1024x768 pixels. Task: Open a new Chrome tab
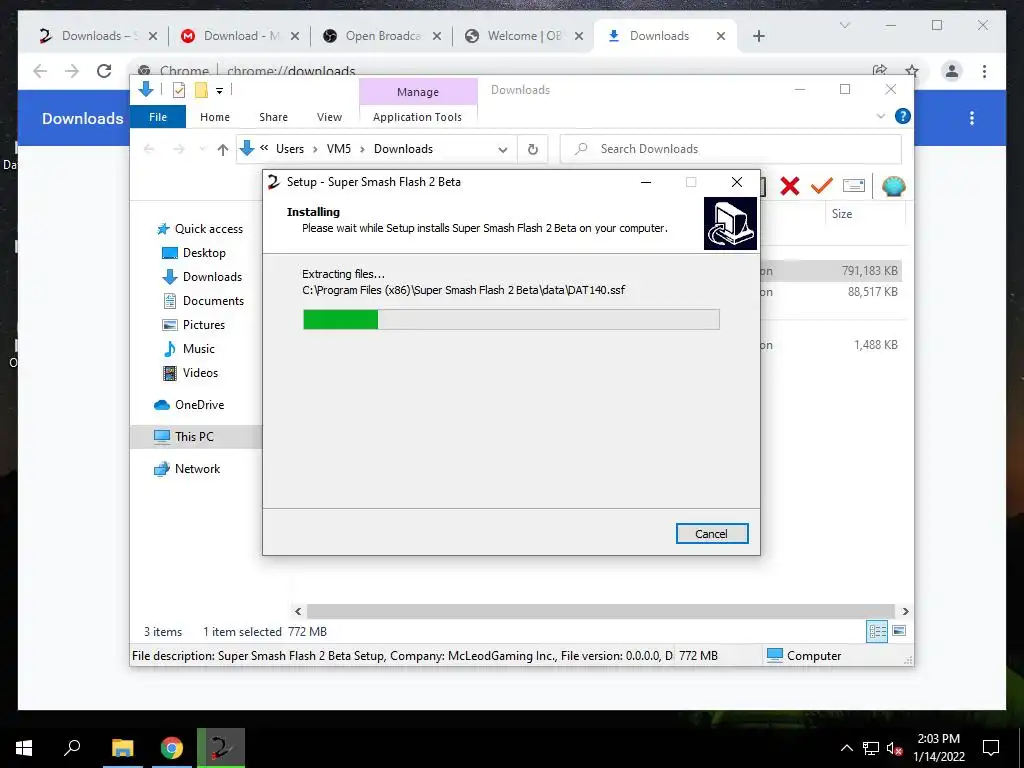pos(758,36)
